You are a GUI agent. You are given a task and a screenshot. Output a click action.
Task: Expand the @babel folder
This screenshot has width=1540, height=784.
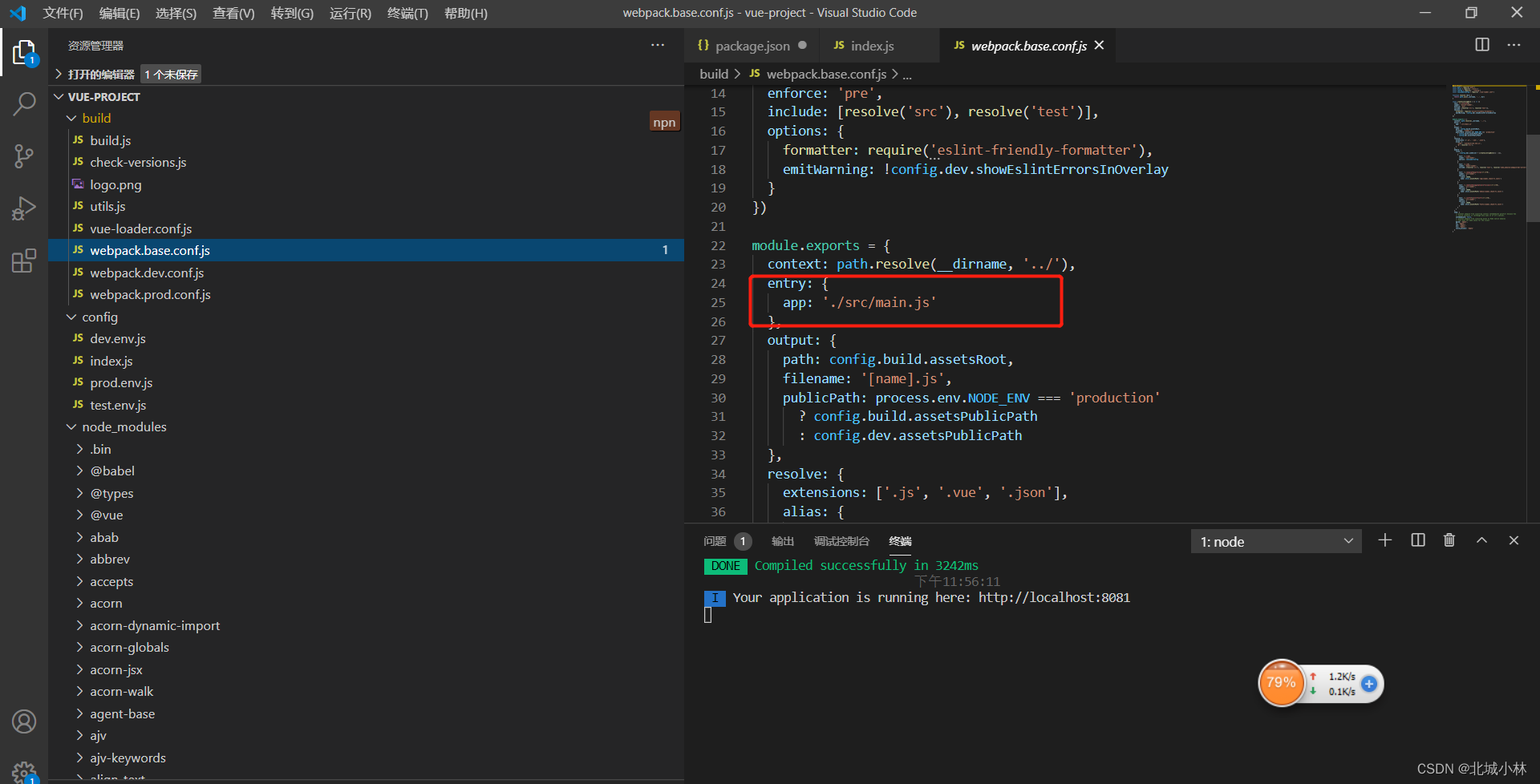point(79,471)
